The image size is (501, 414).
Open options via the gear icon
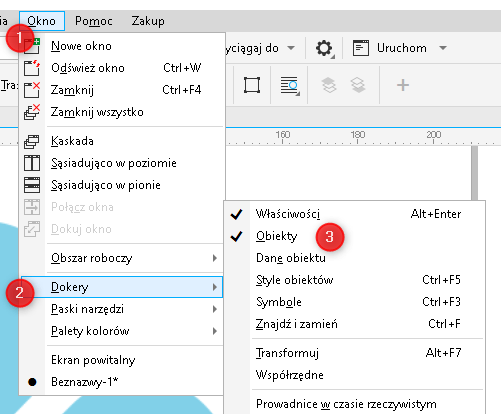[324, 48]
